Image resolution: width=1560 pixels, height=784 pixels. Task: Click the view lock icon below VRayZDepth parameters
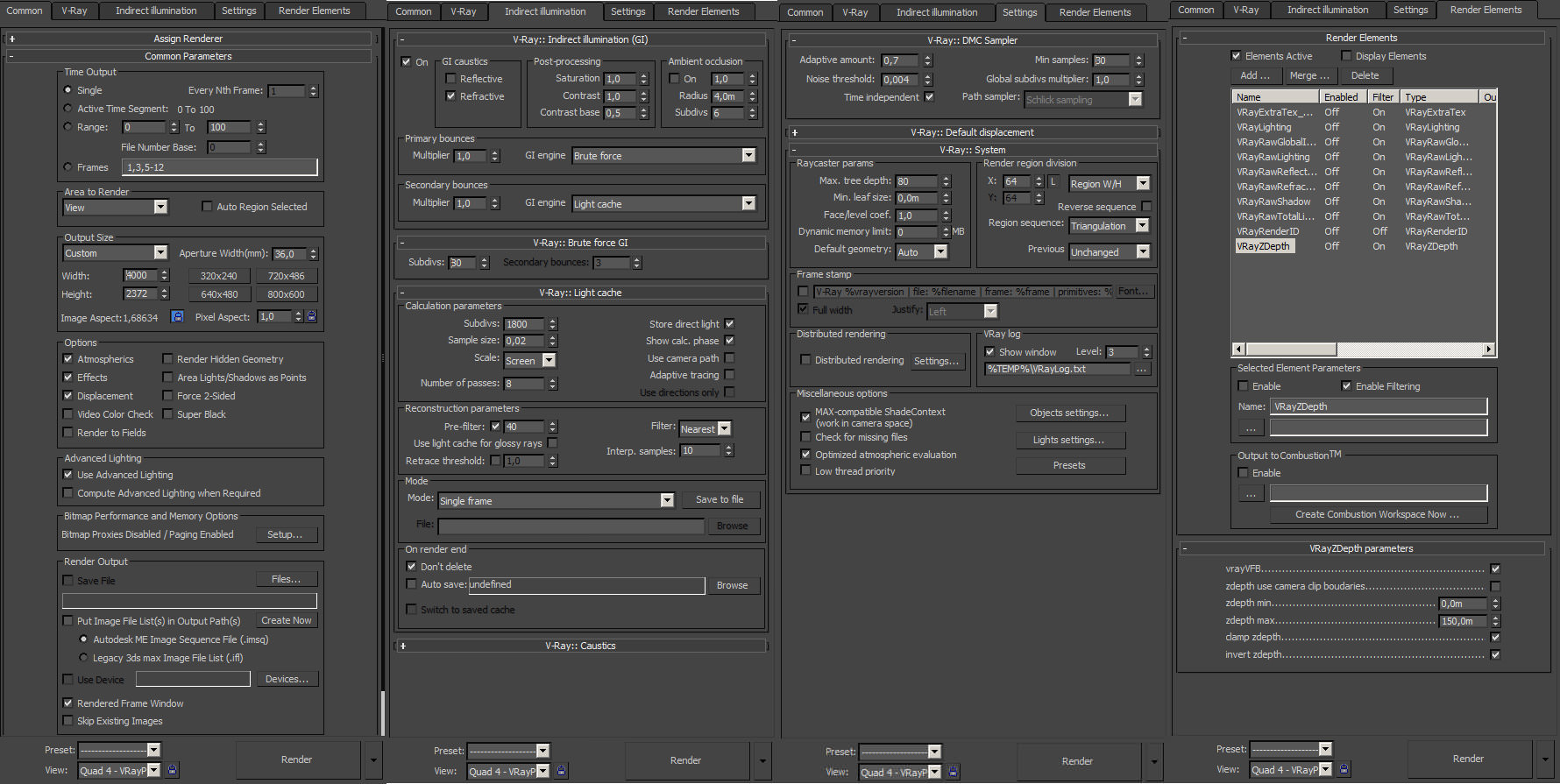click(x=1344, y=769)
